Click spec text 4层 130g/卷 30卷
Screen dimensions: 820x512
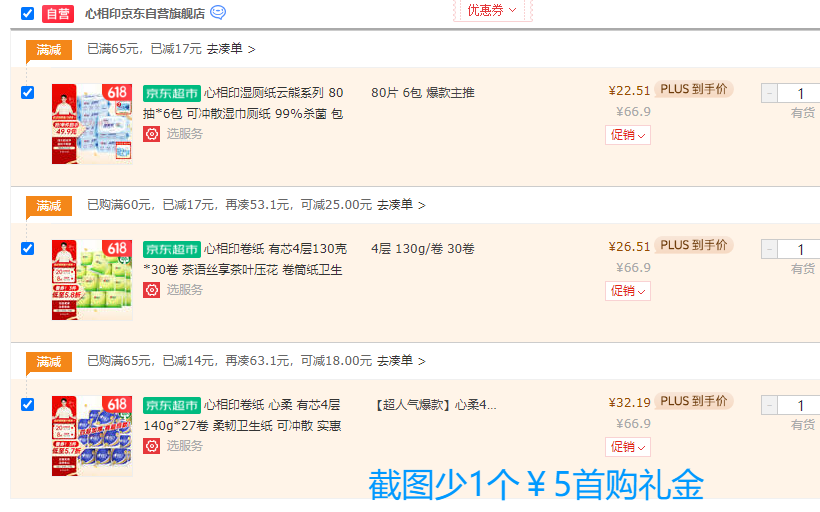423,249
